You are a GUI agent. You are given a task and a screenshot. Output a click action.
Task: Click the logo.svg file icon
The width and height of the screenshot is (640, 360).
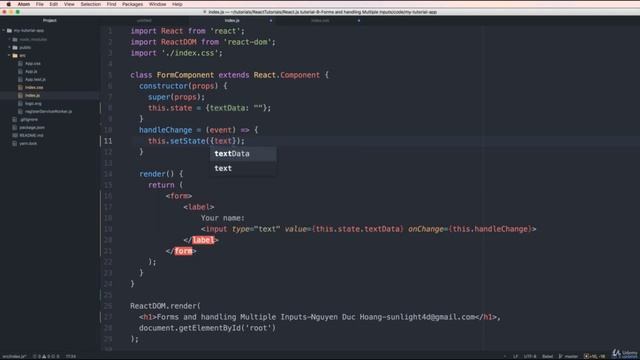(x=20, y=104)
